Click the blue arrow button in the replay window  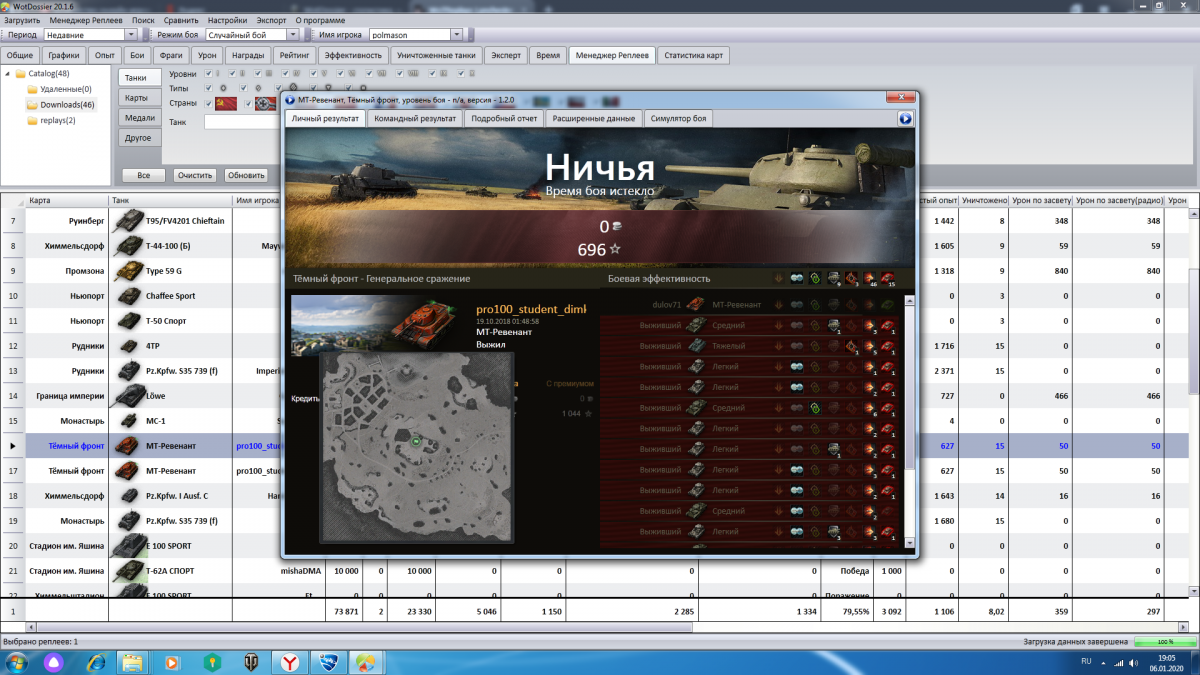[905, 118]
